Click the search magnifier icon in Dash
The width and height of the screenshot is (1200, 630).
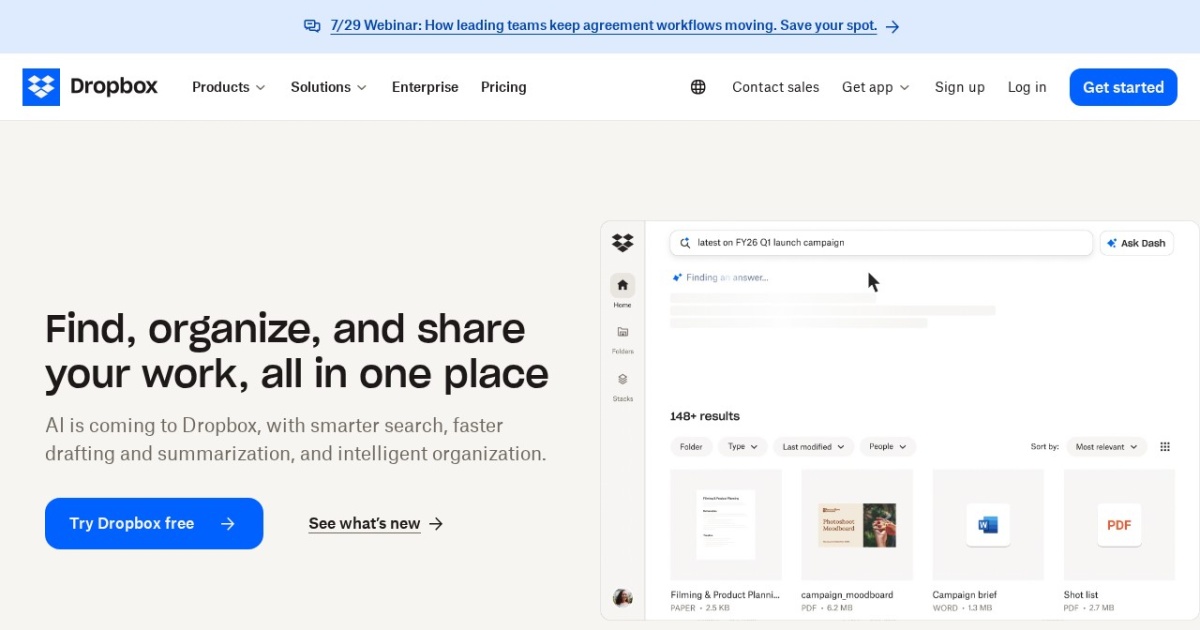tap(685, 243)
